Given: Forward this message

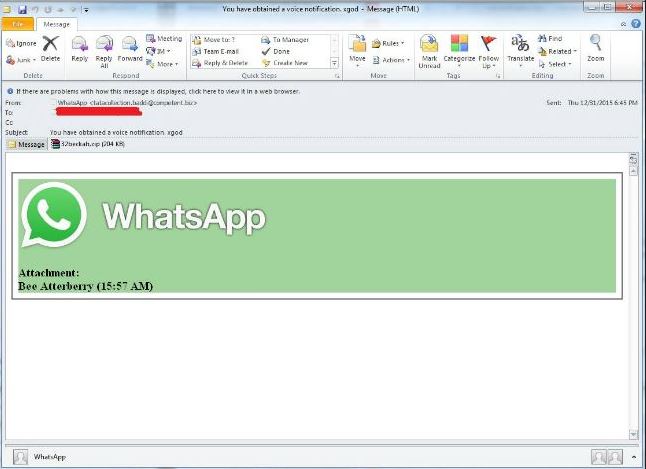Looking at the screenshot, I should (x=130, y=49).
